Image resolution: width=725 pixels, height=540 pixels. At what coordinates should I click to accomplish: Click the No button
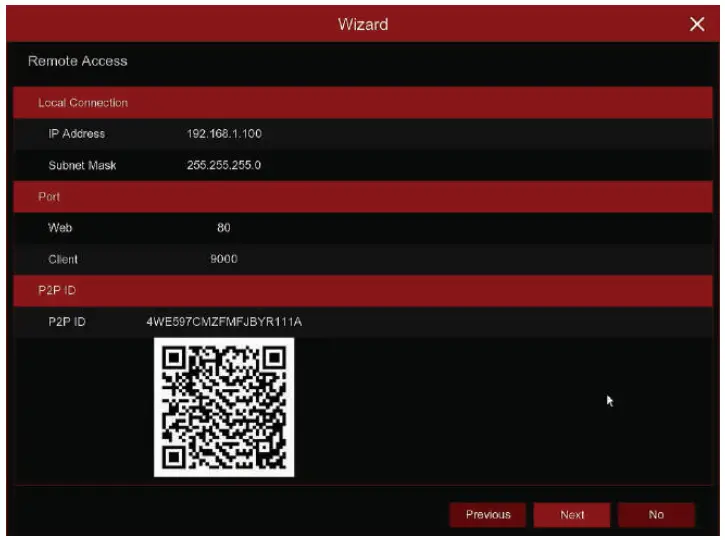coord(656,515)
